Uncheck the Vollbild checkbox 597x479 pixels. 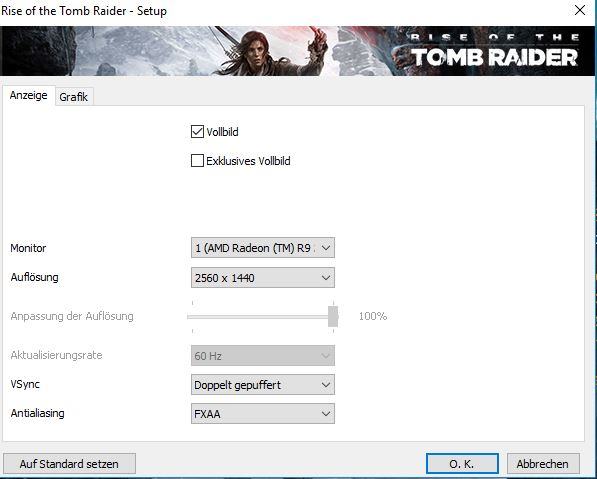pos(197,132)
